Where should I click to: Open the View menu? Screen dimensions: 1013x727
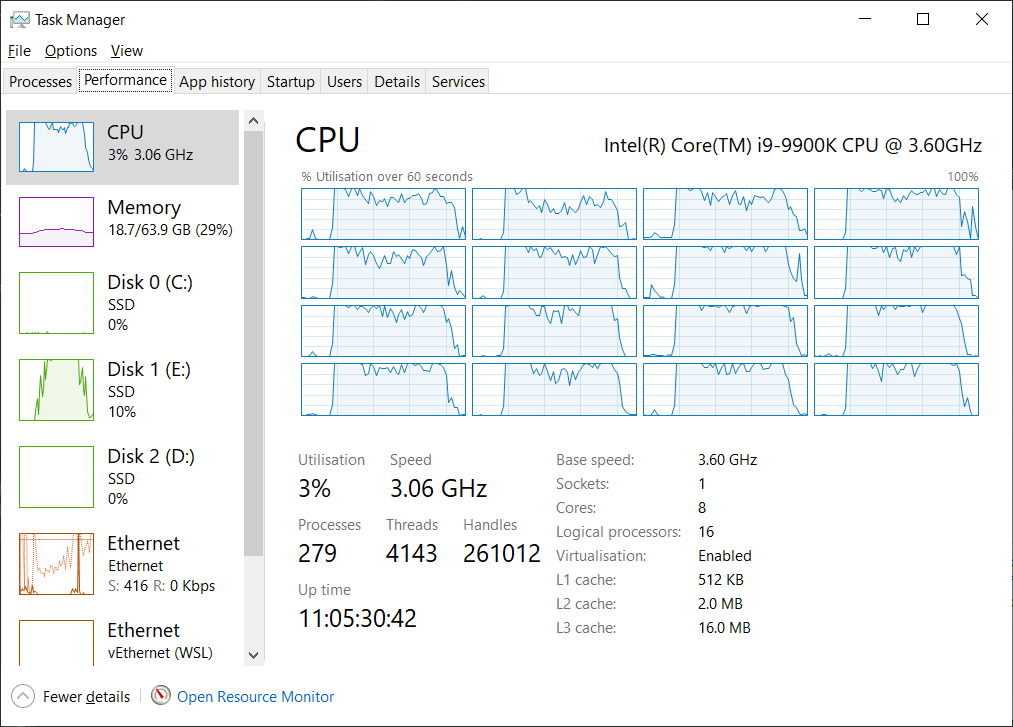click(127, 50)
